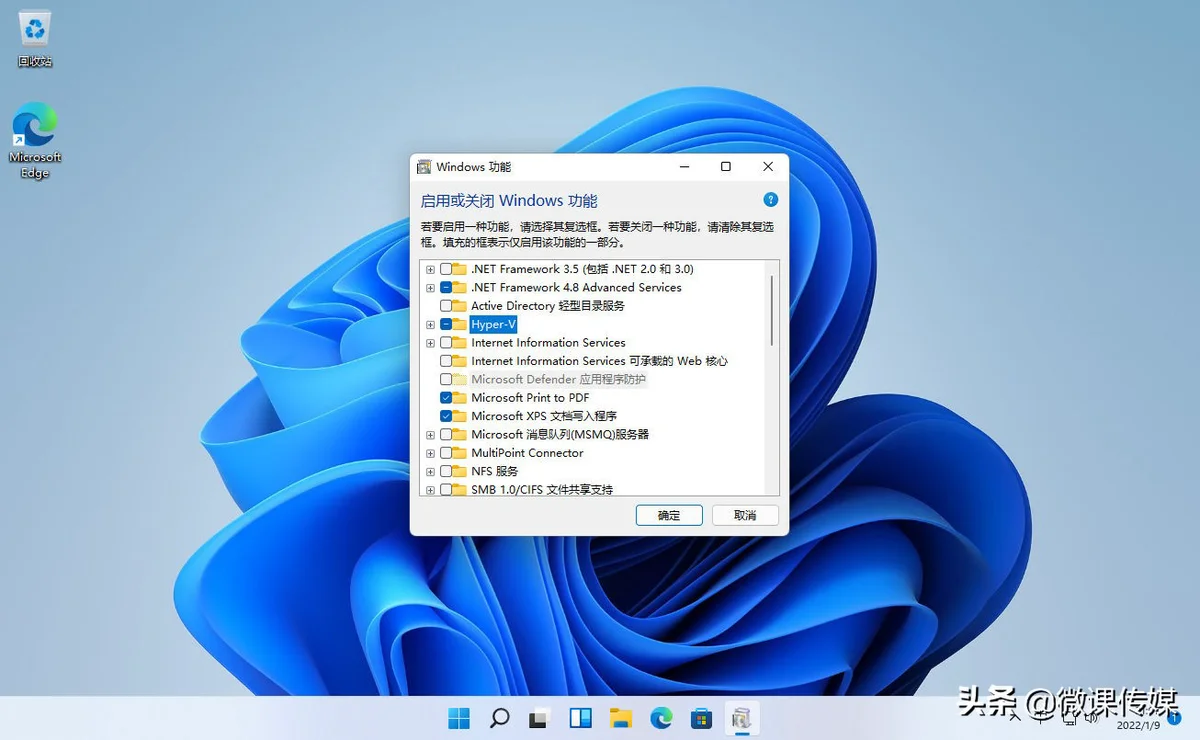The image size is (1200, 740).
Task: Select the Active Directory 轻型目录服务 label
Action: pos(548,306)
